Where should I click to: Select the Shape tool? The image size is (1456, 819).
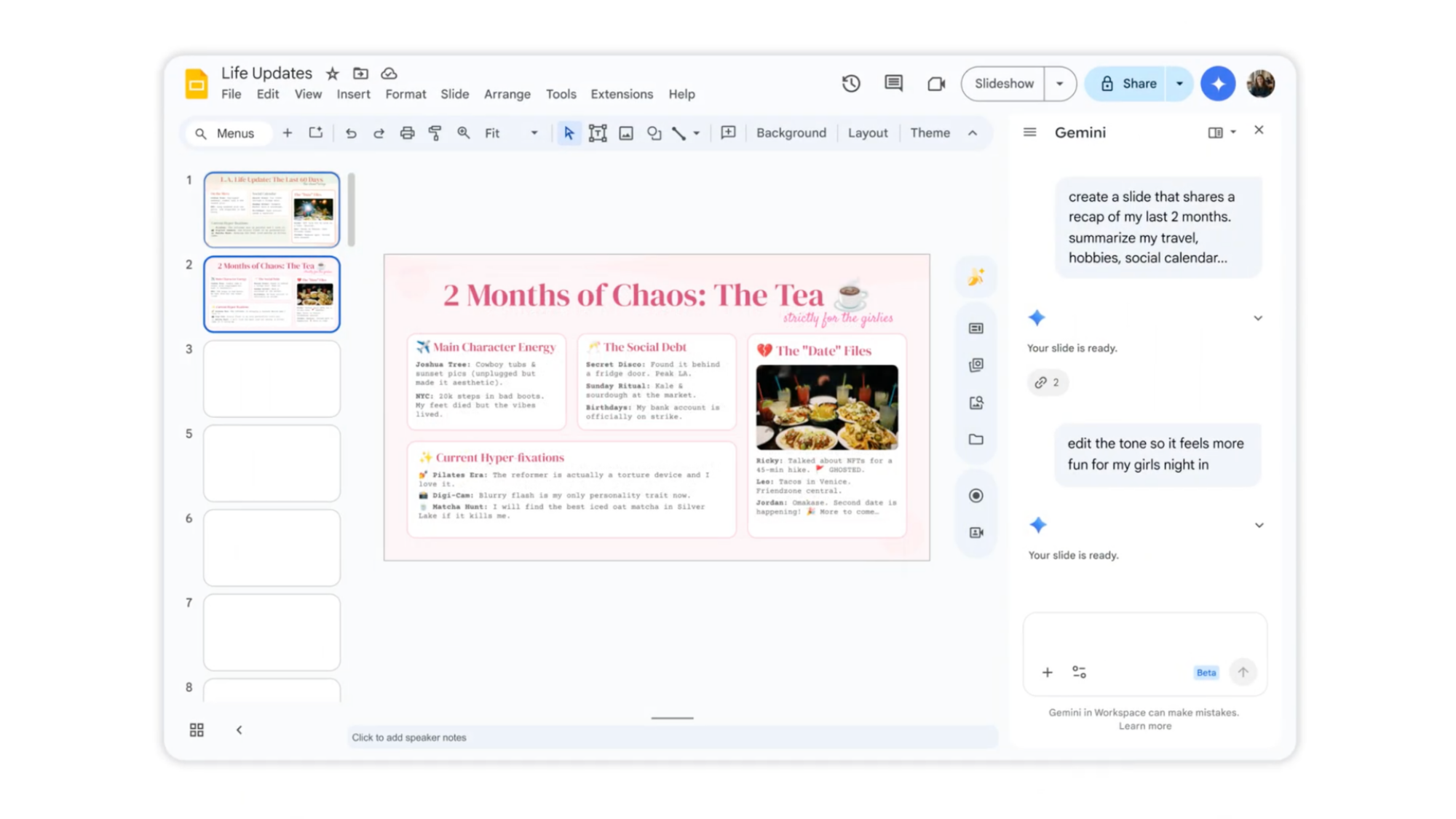tap(654, 132)
